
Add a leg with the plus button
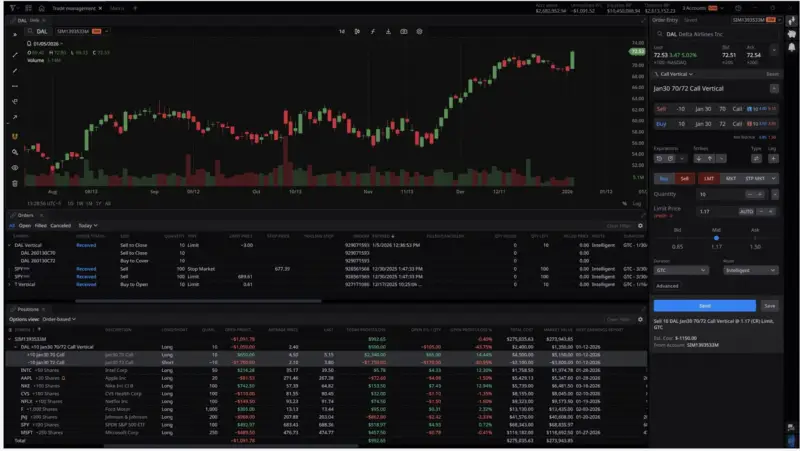tap(773, 159)
